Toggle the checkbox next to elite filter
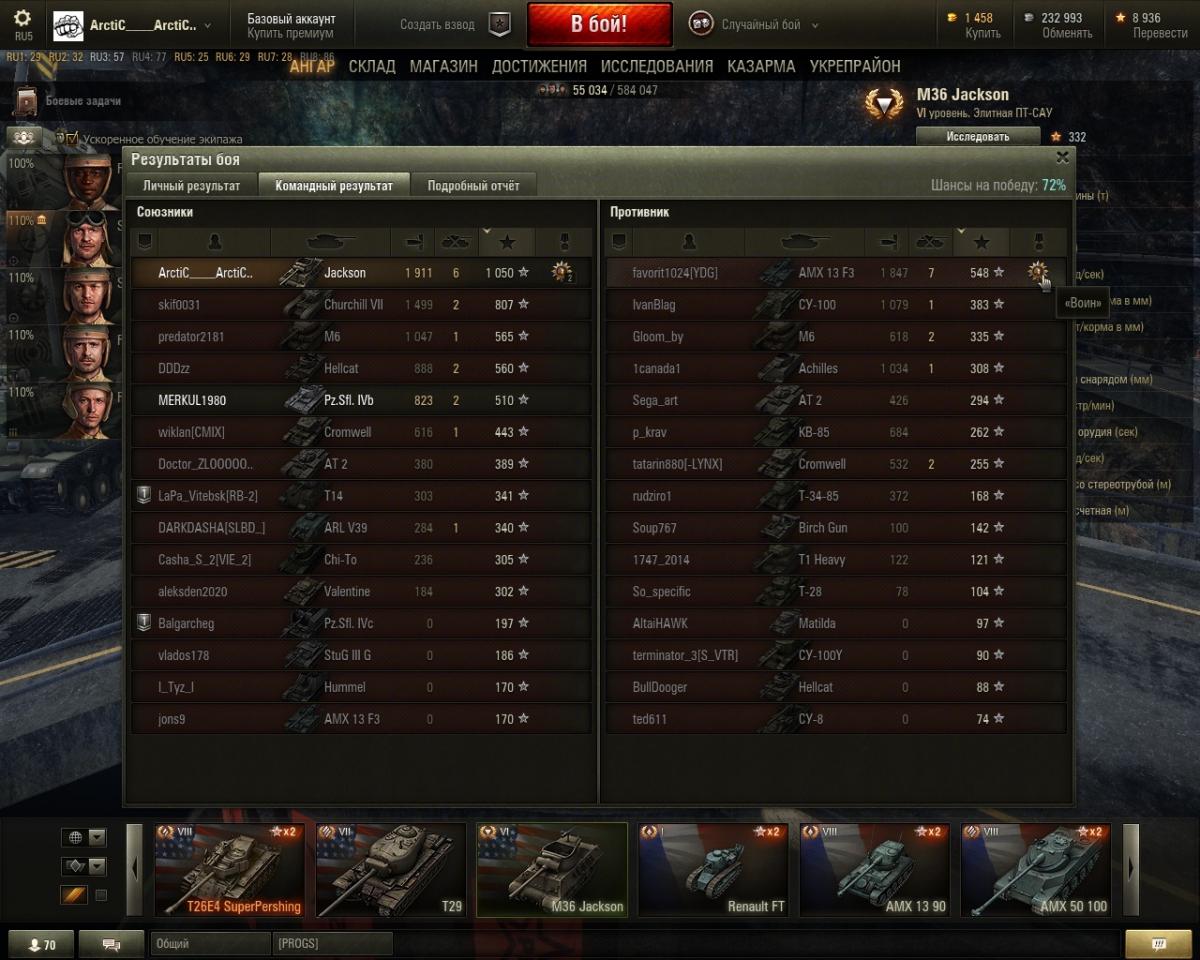Image resolution: width=1200 pixels, height=960 pixels. [101, 895]
